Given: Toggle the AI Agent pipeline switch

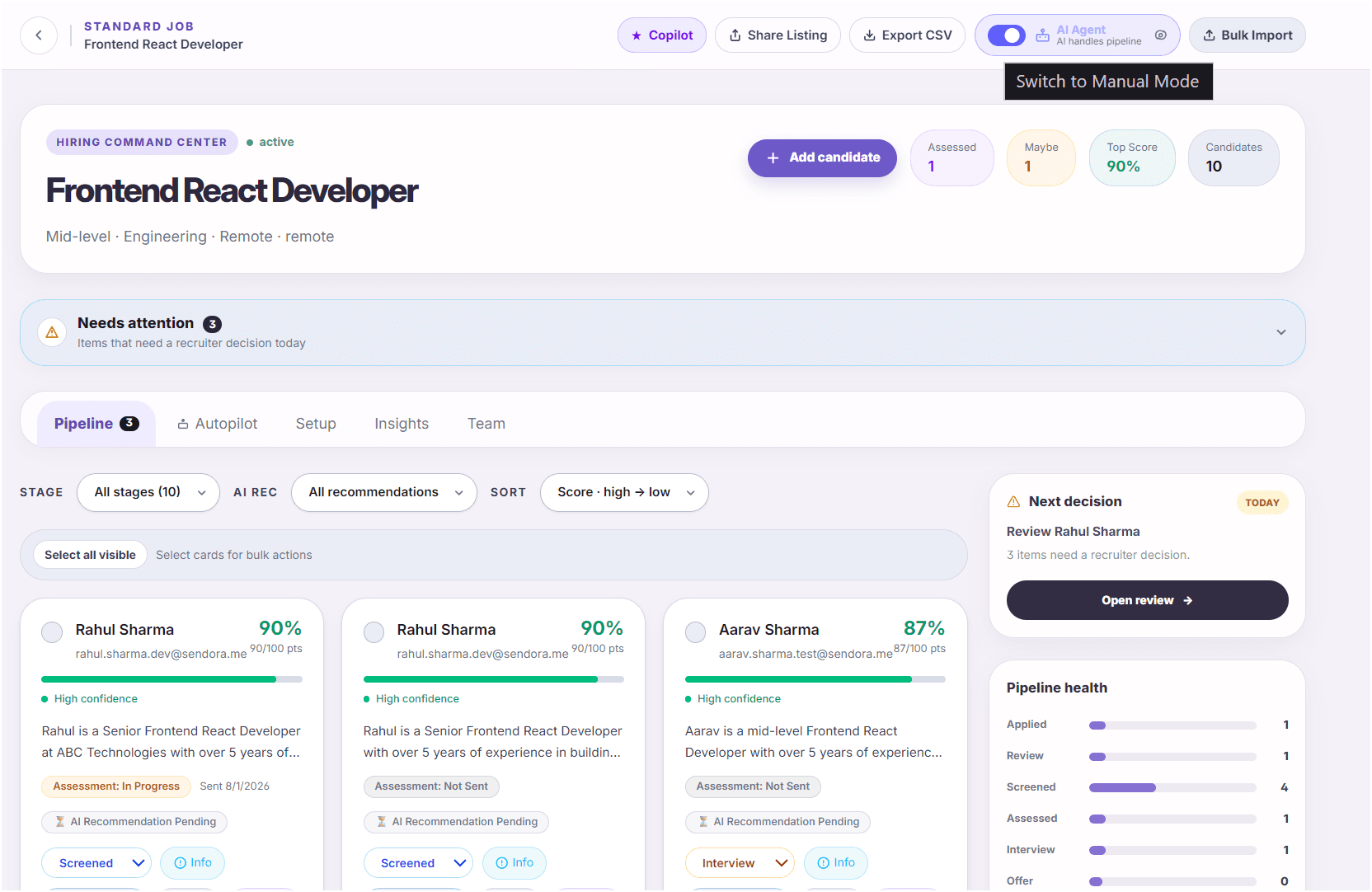Looking at the screenshot, I should point(1006,35).
